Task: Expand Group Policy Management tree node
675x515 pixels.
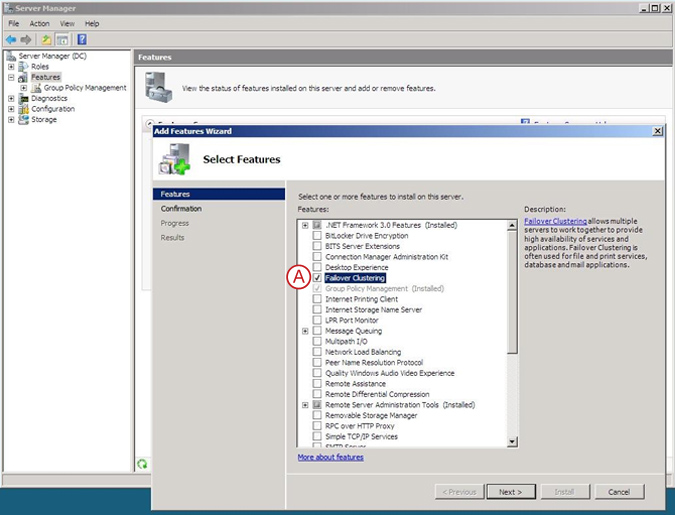Action: pyautogui.click(x=24, y=88)
